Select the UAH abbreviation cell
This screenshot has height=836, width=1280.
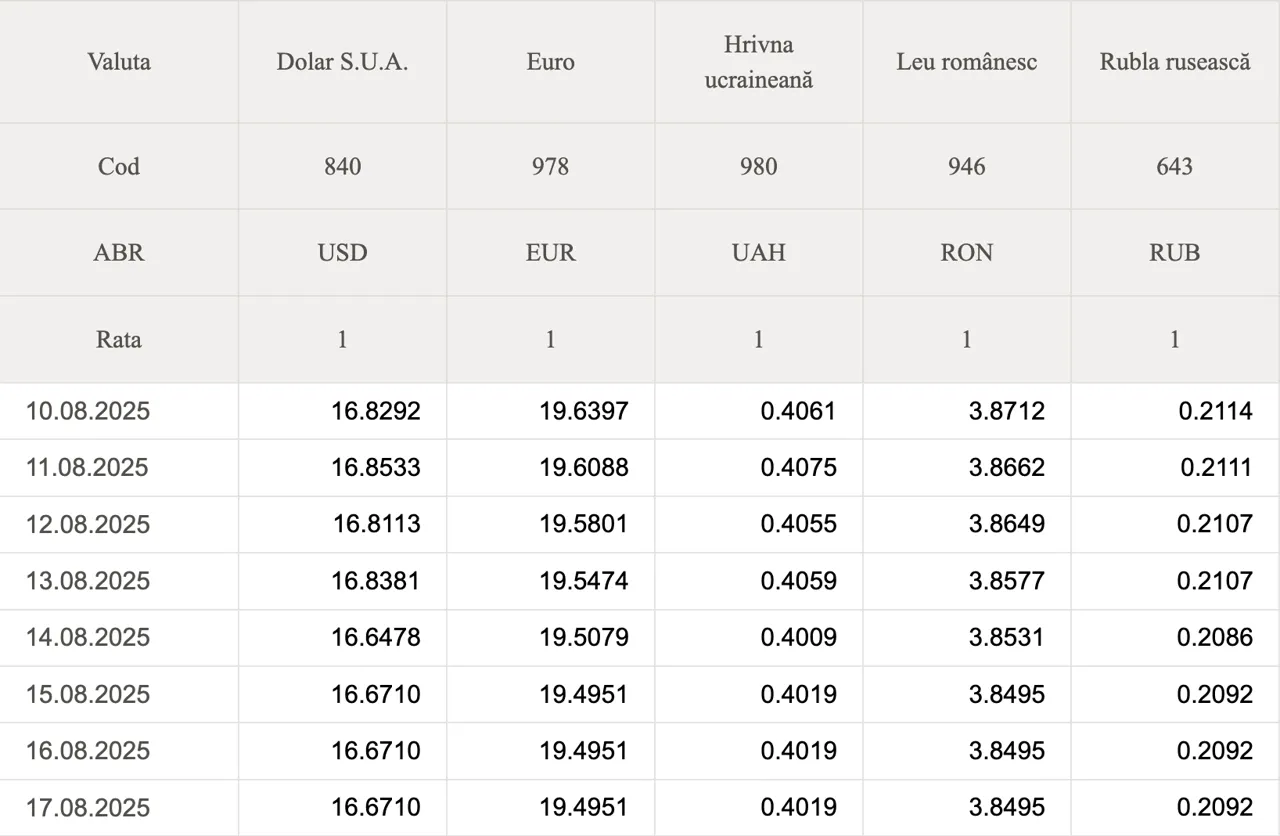pos(758,253)
